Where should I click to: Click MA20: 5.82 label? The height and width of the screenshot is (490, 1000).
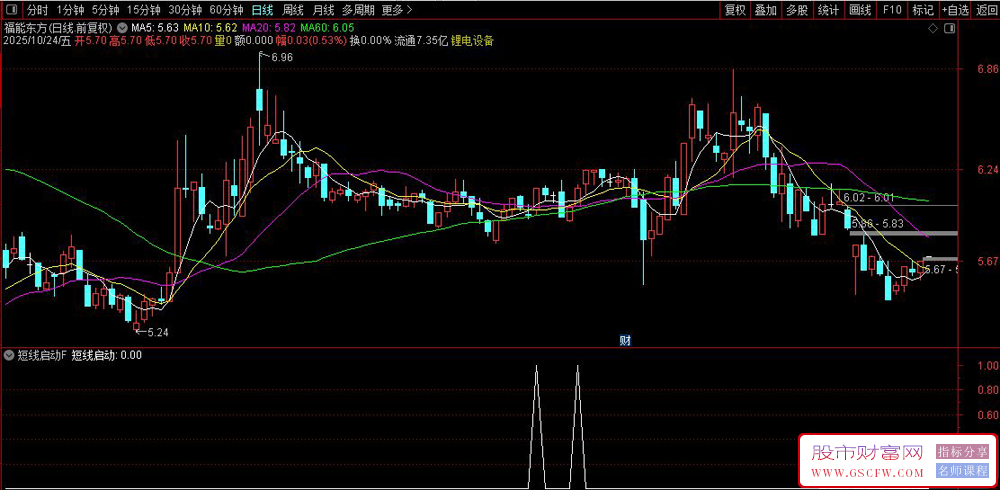pyautogui.click(x=269, y=28)
